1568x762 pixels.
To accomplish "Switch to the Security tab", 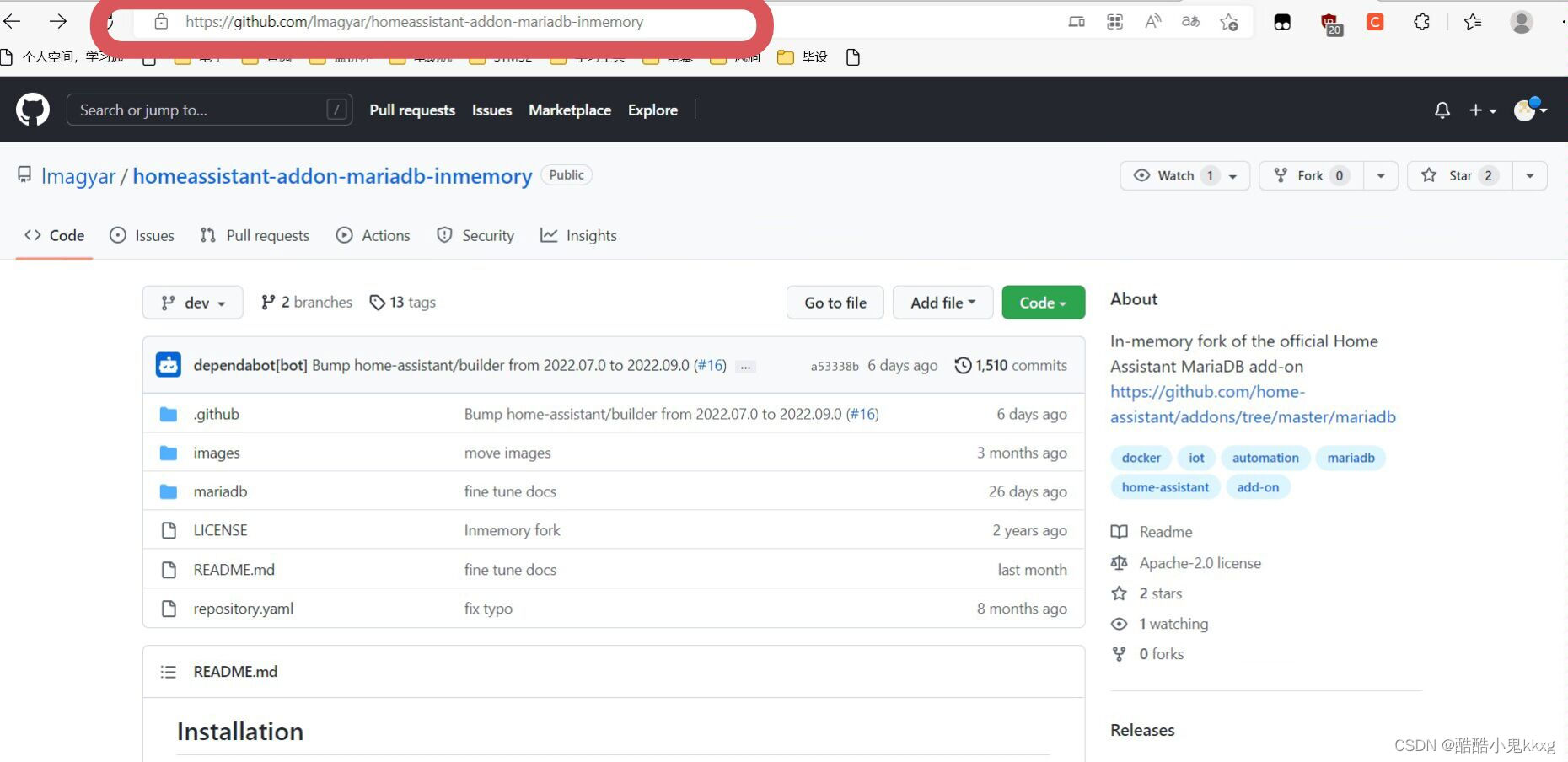I will [x=475, y=235].
